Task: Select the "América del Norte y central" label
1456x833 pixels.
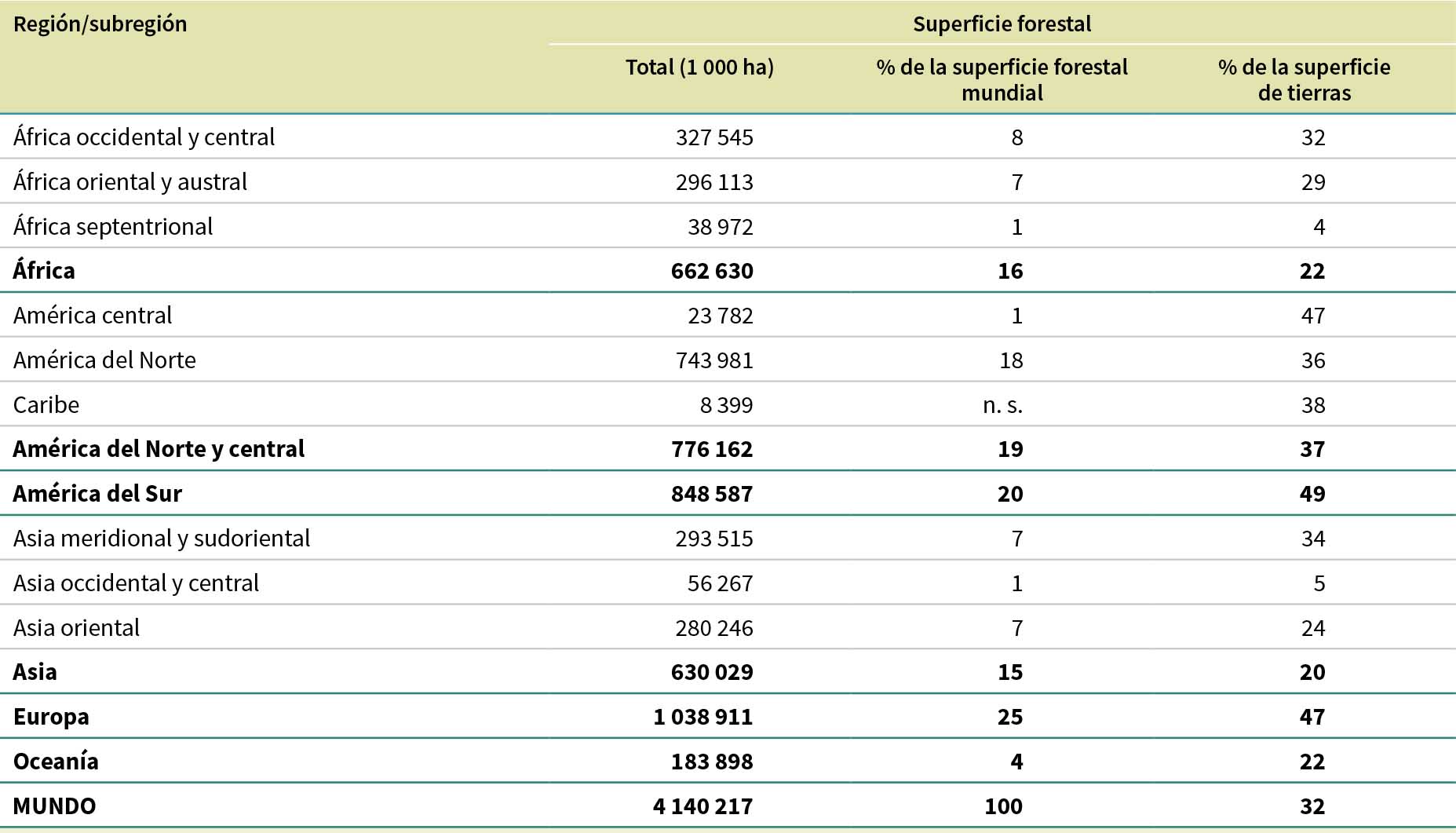Action: [159, 449]
